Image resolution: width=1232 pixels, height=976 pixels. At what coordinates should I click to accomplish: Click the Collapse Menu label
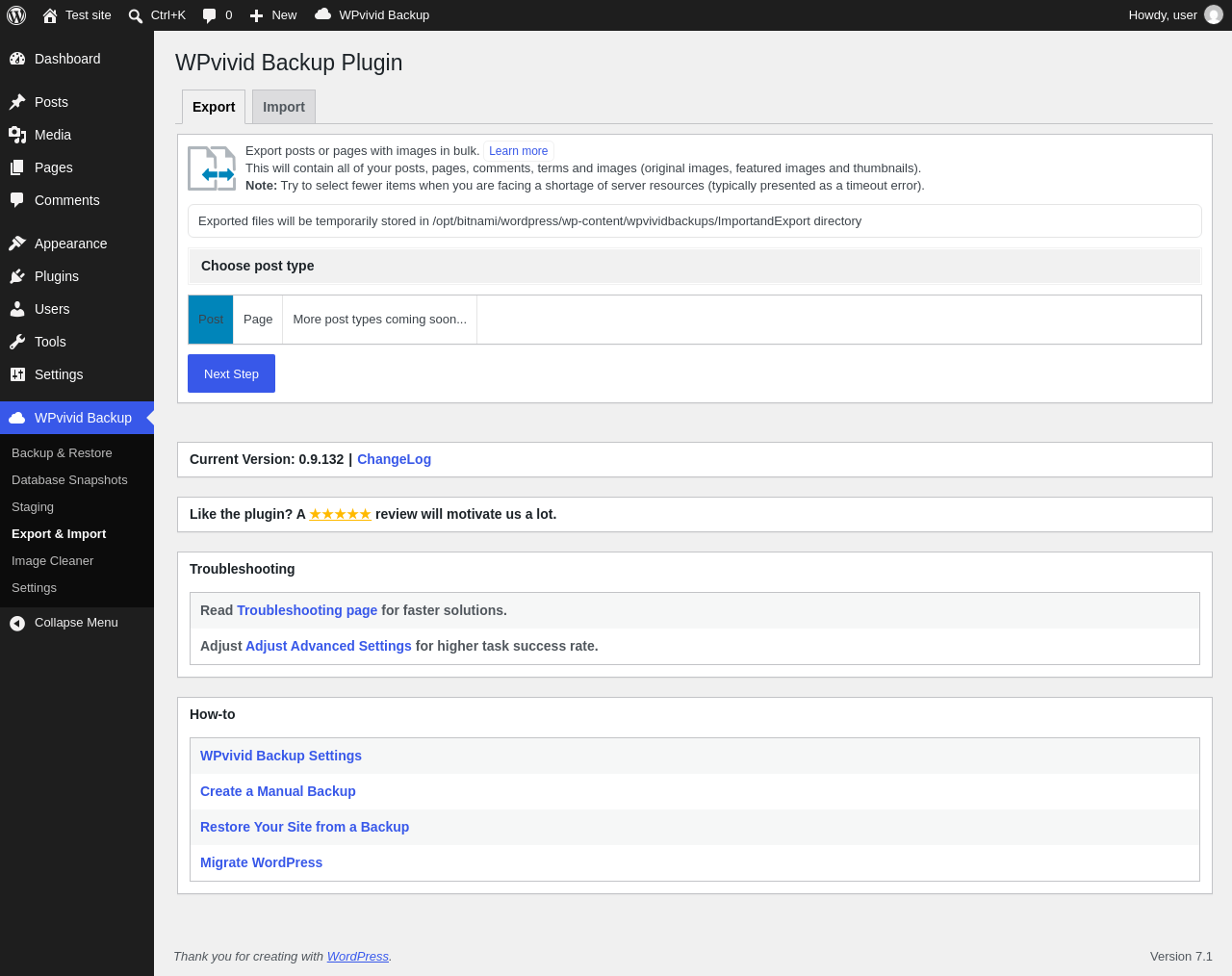(x=76, y=623)
